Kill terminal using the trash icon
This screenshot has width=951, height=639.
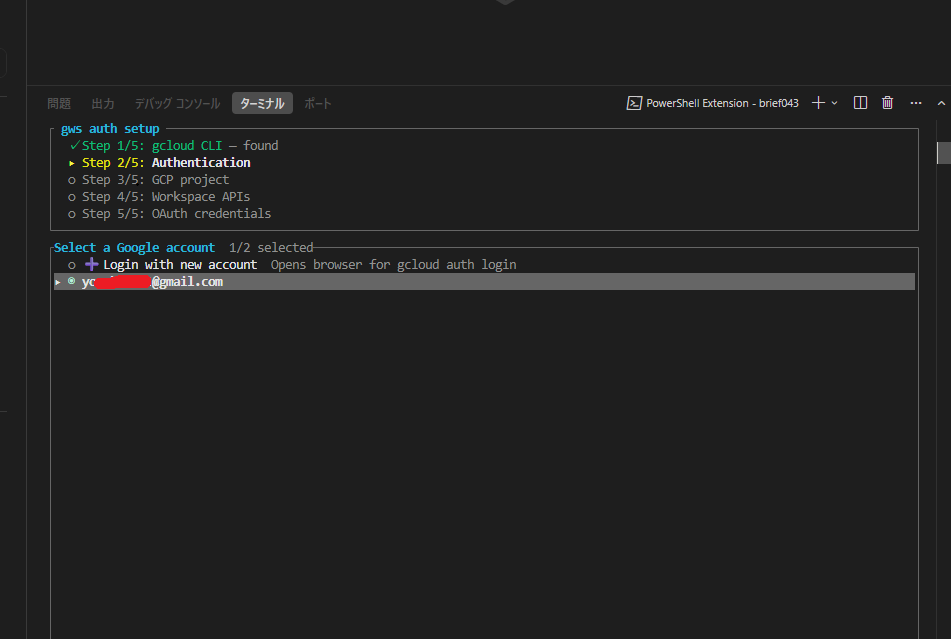click(887, 103)
